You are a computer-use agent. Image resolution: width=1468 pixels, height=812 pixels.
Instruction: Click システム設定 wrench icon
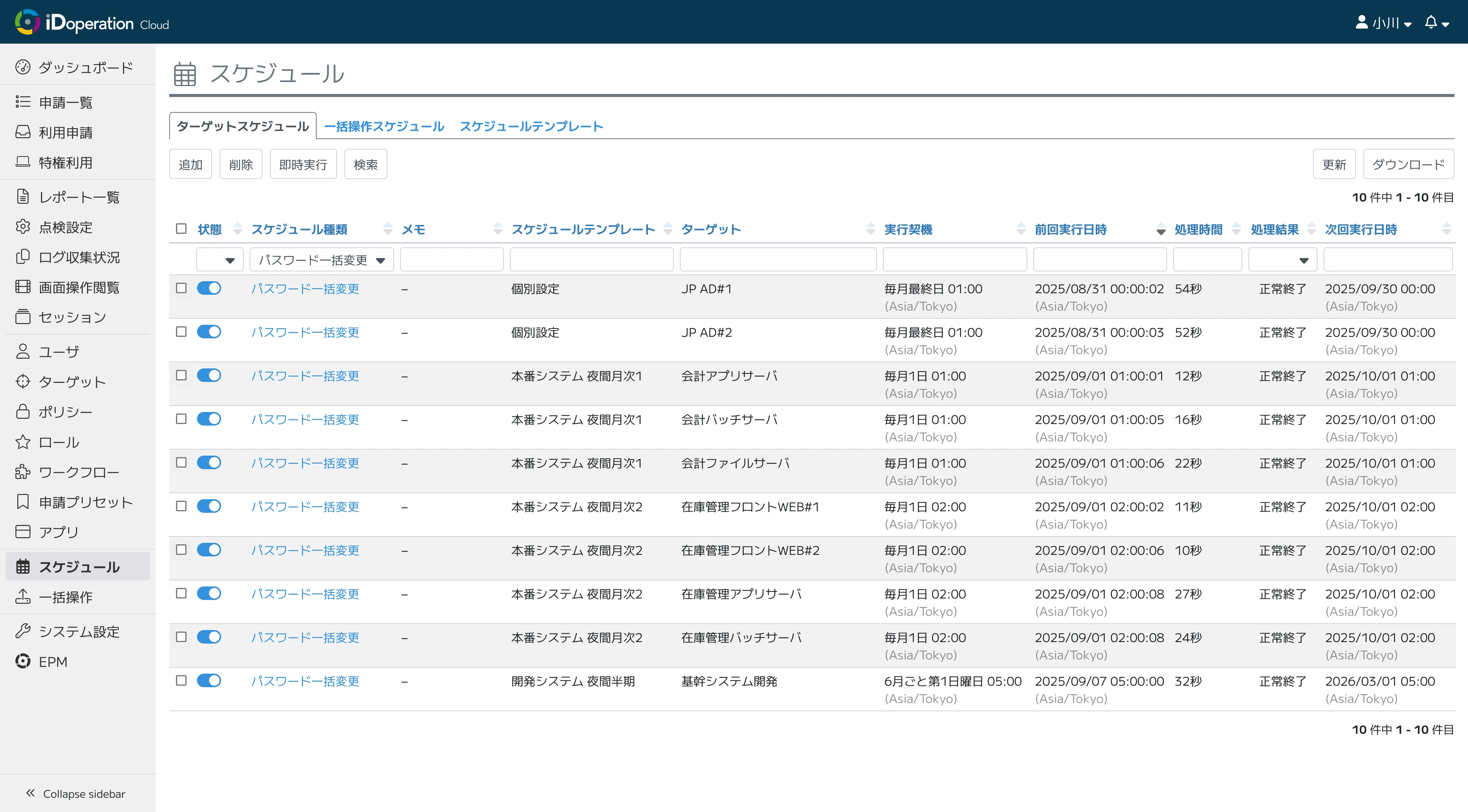(23, 631)
